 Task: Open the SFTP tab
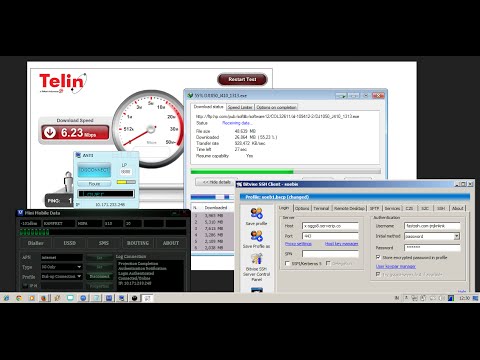coord(375,208)
